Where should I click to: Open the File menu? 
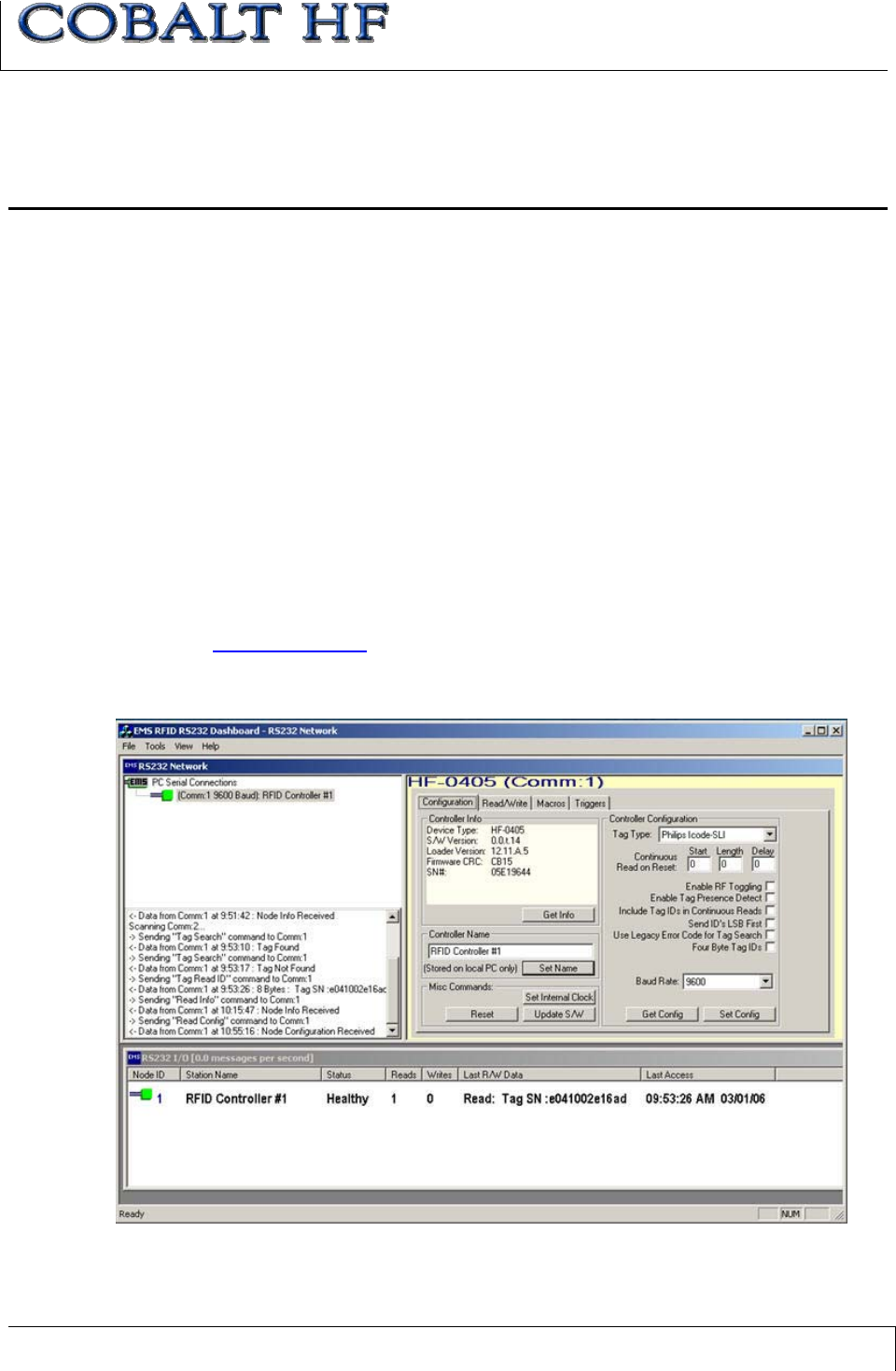point(129,746)
